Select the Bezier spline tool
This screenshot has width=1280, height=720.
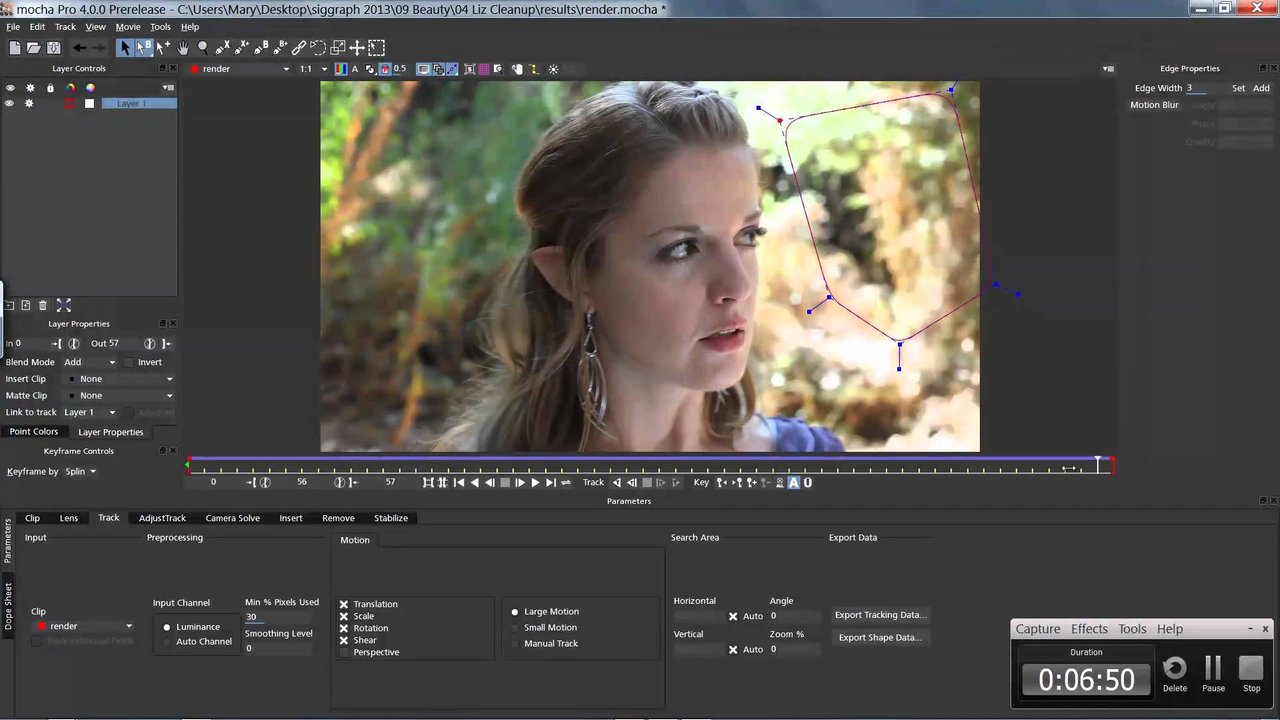(x=259, y=47)
